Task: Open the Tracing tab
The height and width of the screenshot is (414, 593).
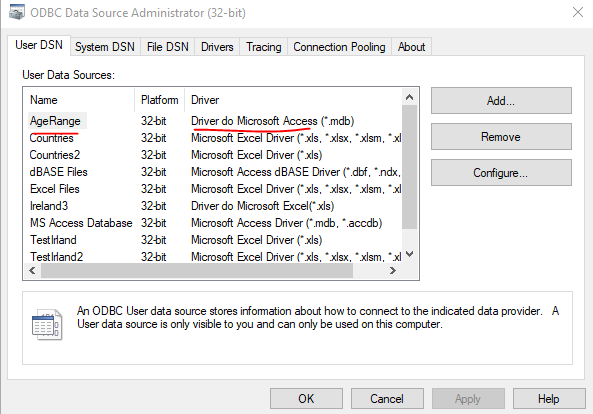Action: [264, 47]
